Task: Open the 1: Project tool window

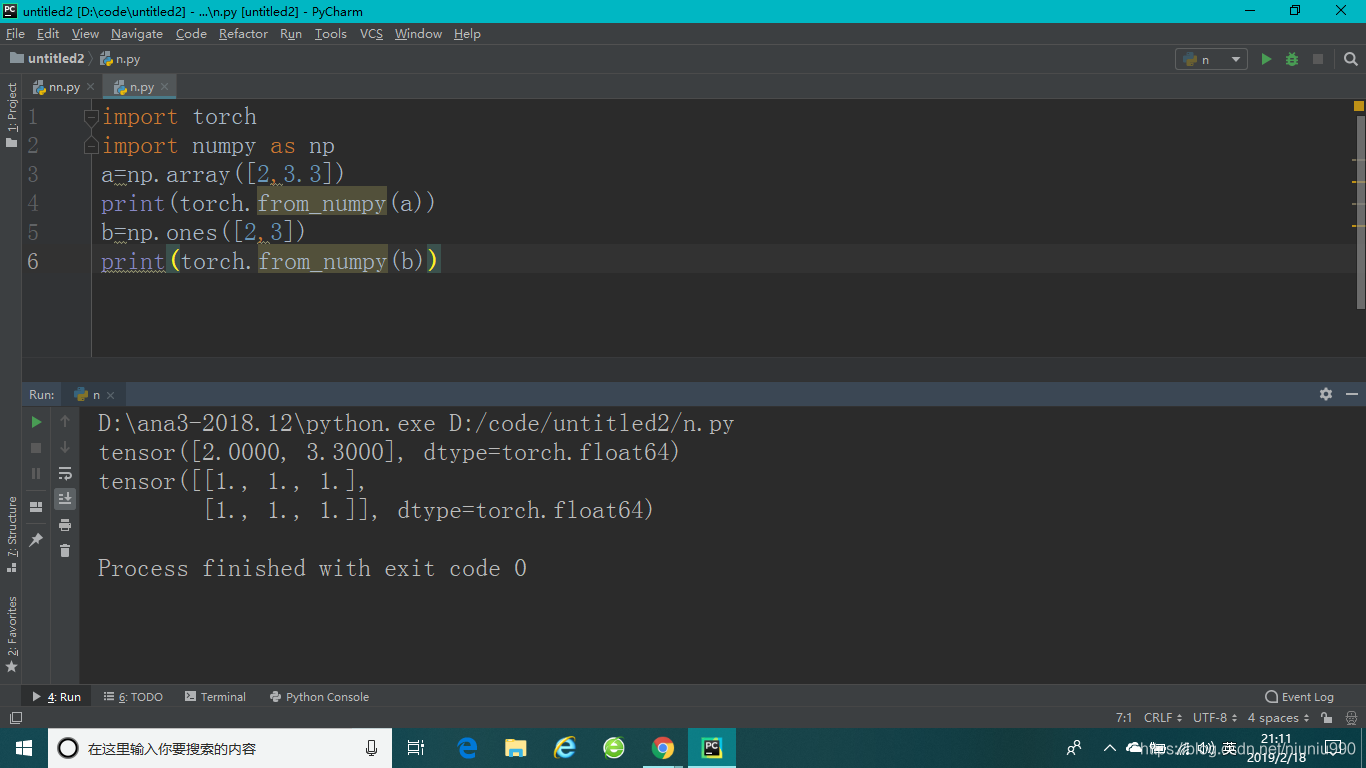Action: tap(11, 116)
